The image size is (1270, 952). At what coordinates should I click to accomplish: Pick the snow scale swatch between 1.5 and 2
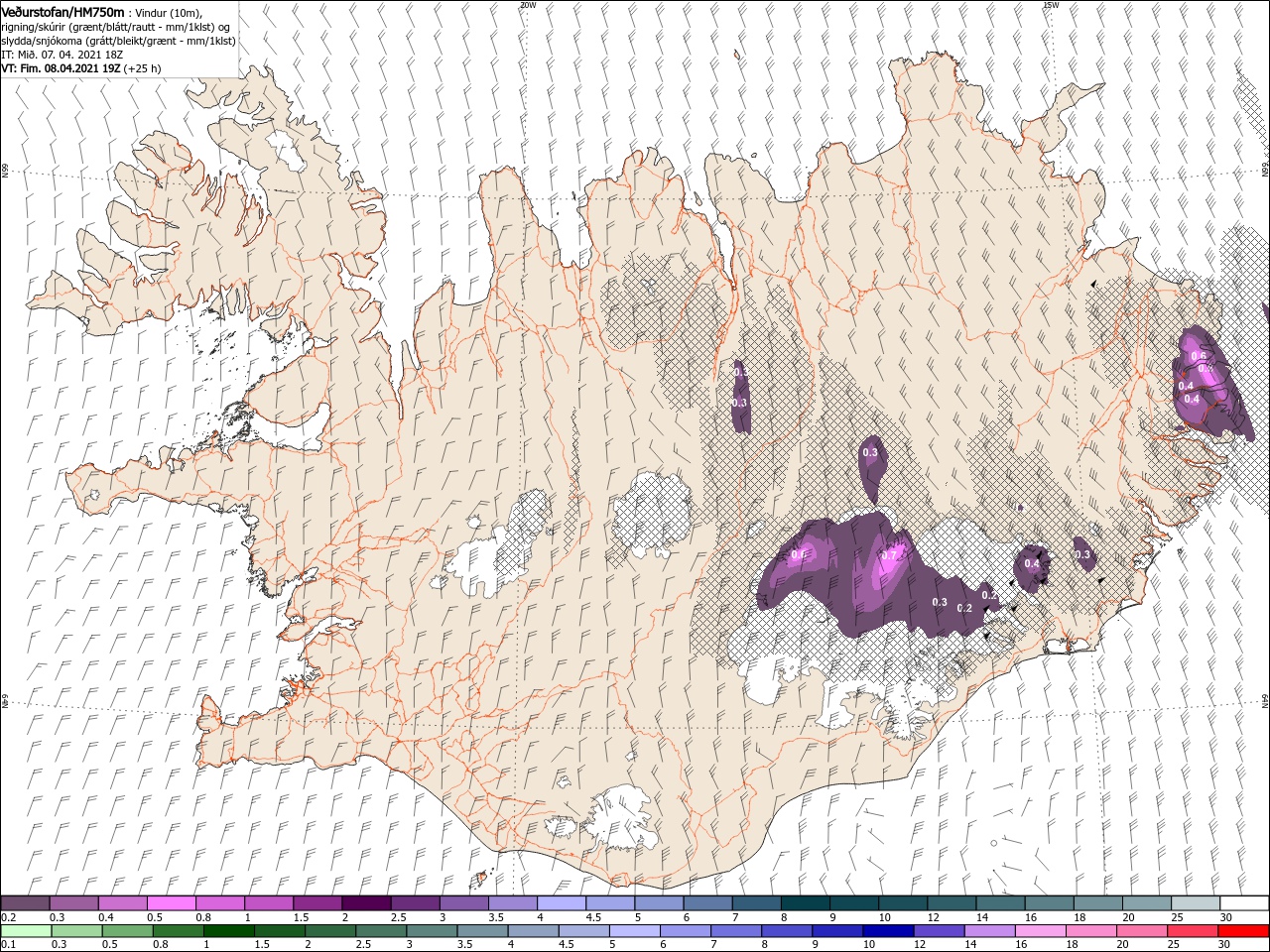(x=317, y=903)
